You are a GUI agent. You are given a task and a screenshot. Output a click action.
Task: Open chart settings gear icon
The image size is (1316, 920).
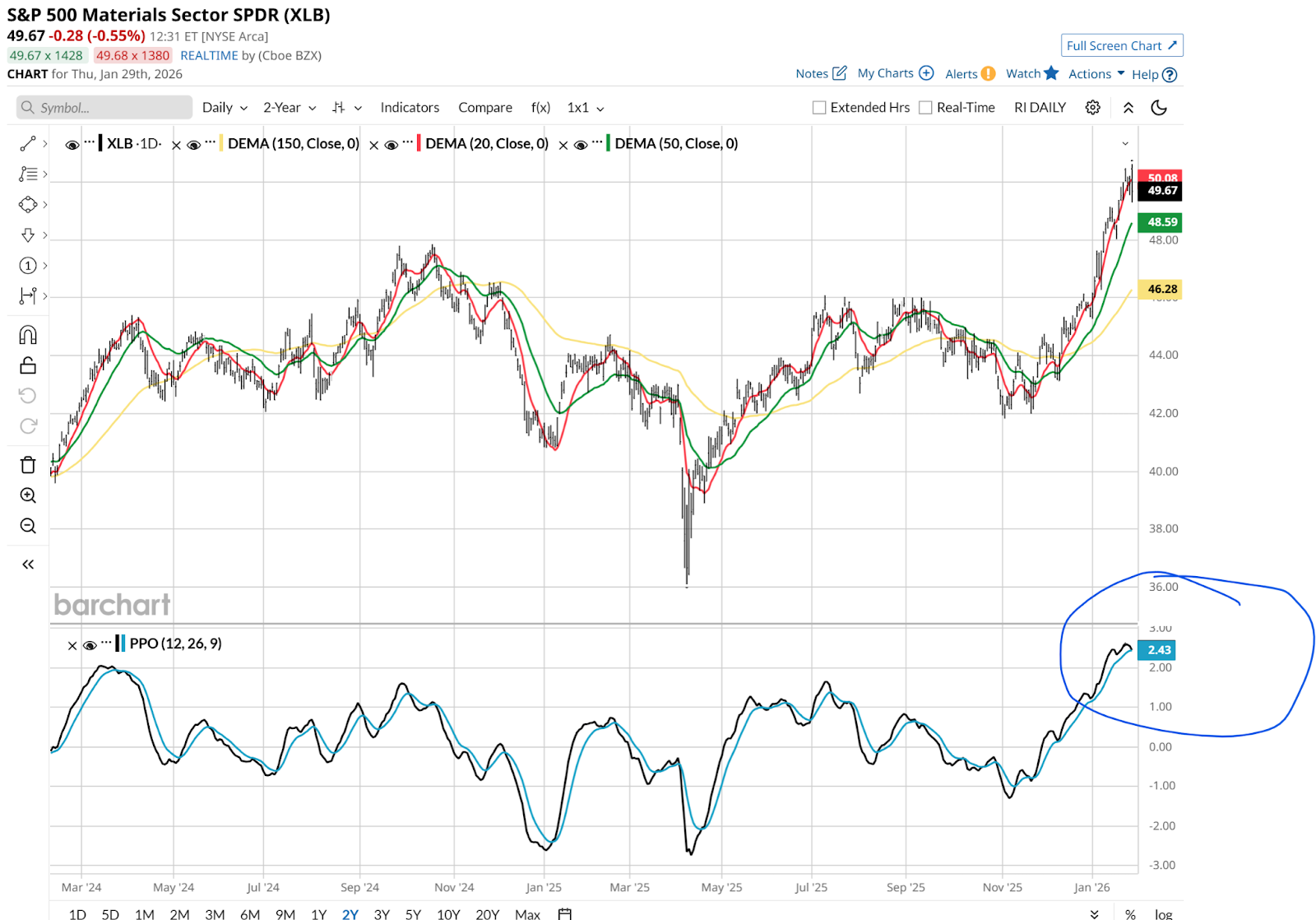[1092, 108]
